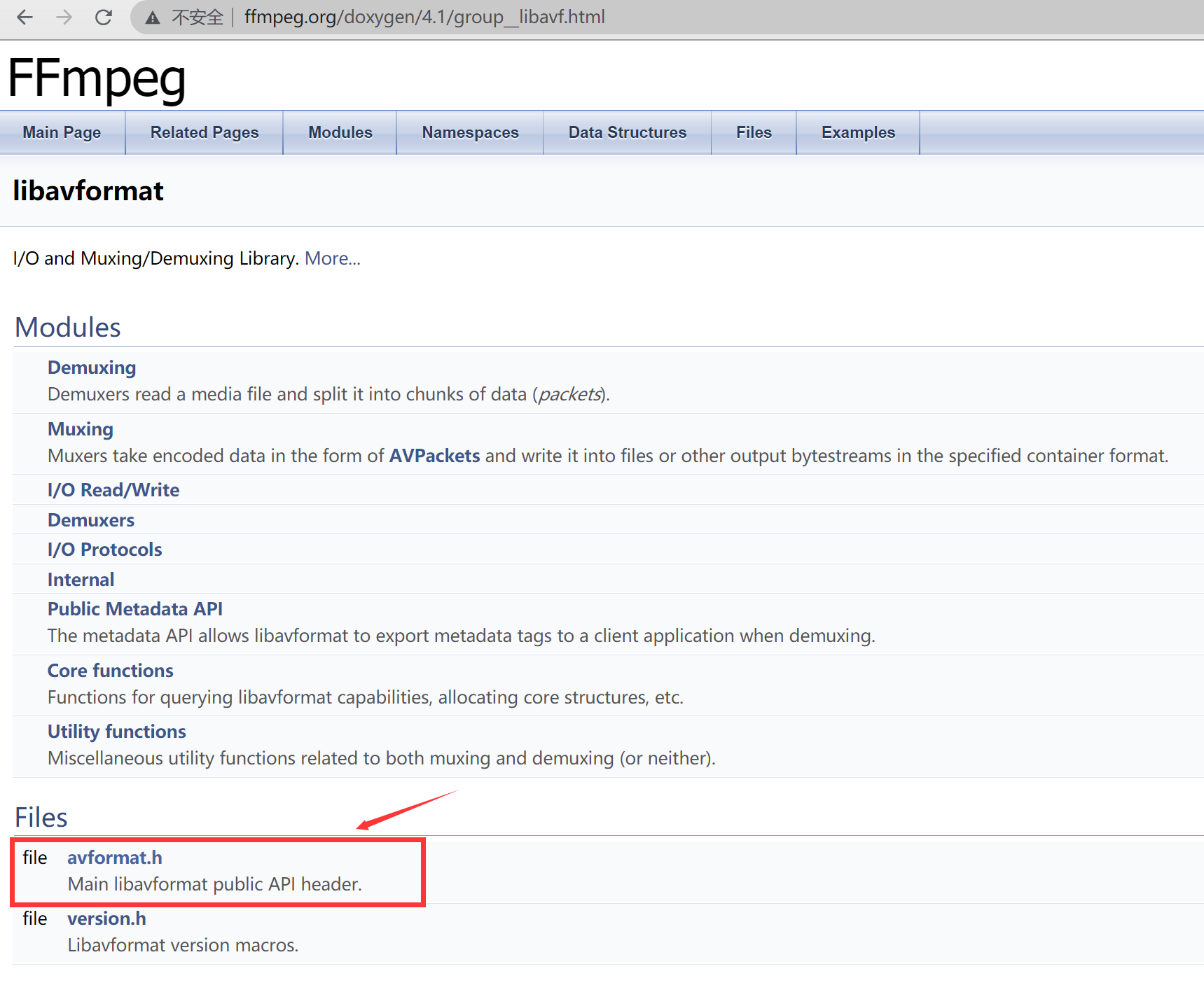Open the Related Pages tab
1204x992 pixels.
coord(205,132)
